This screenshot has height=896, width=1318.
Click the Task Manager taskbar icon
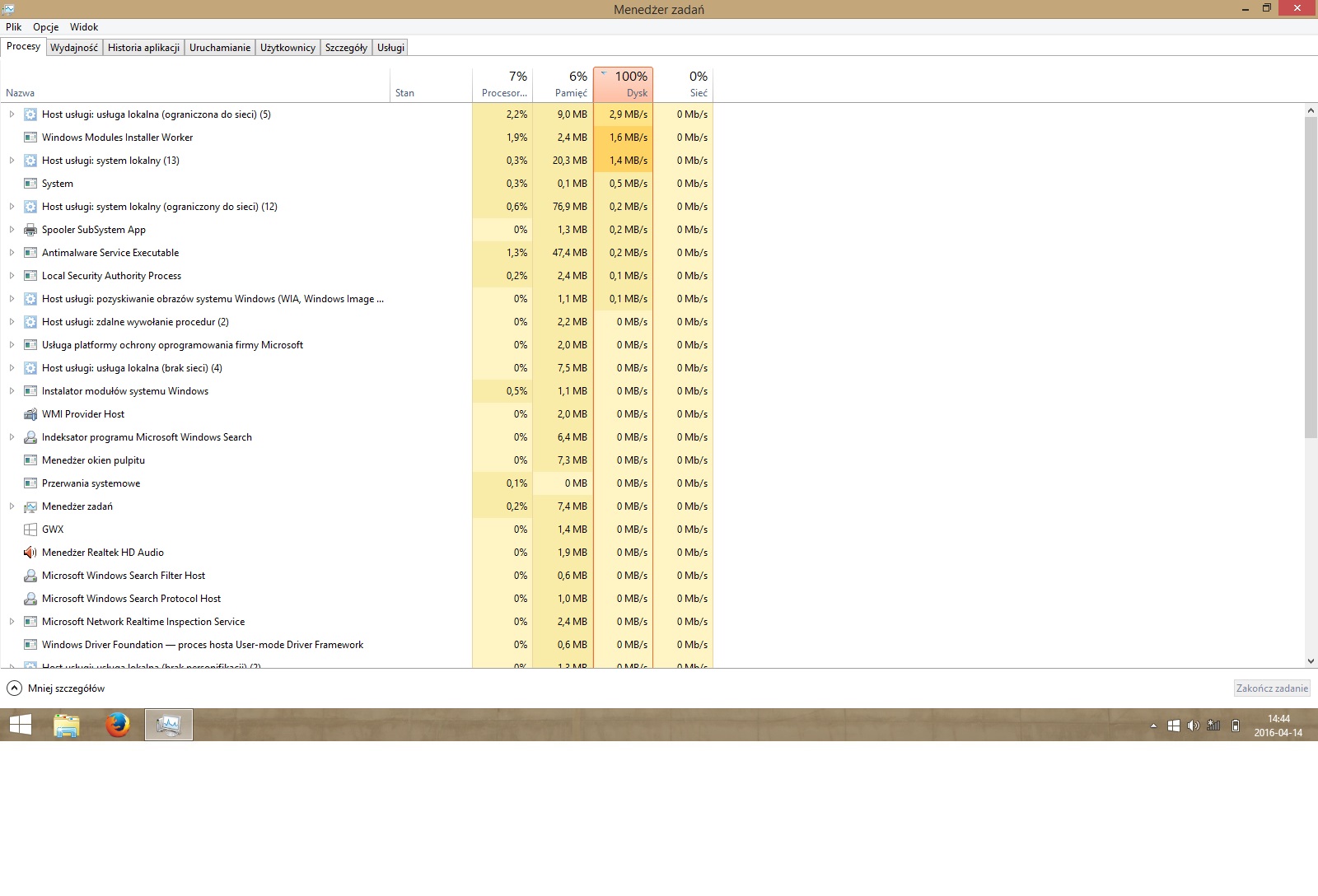(x=169, y=725)
